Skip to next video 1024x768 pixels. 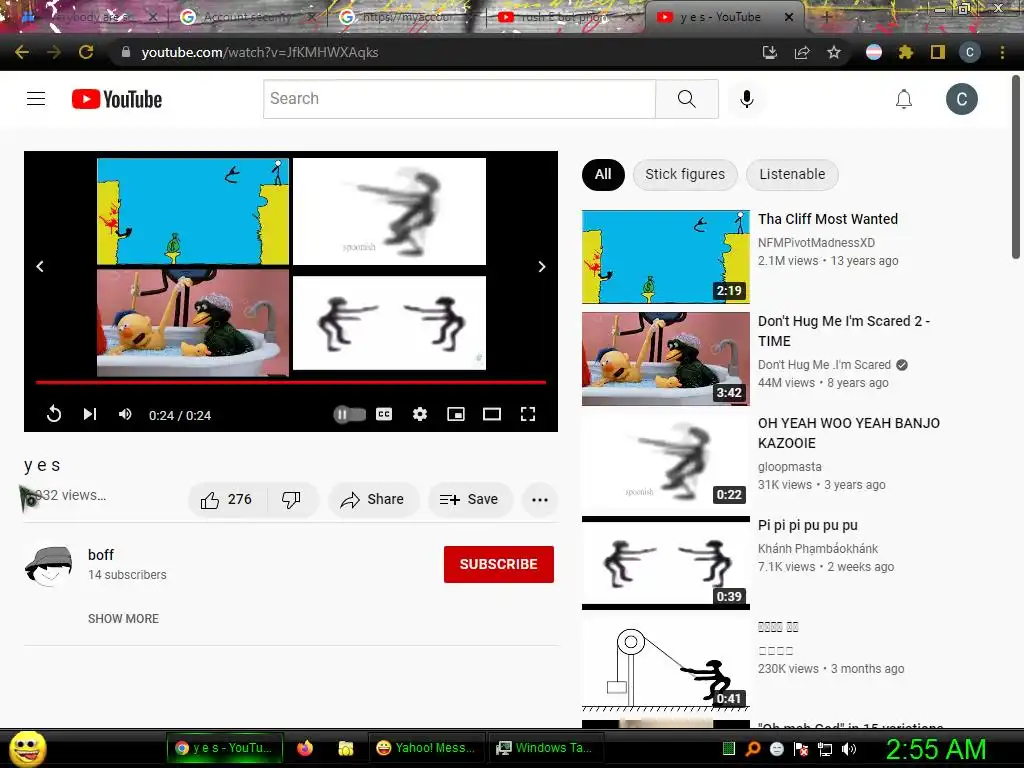point(89,414)
